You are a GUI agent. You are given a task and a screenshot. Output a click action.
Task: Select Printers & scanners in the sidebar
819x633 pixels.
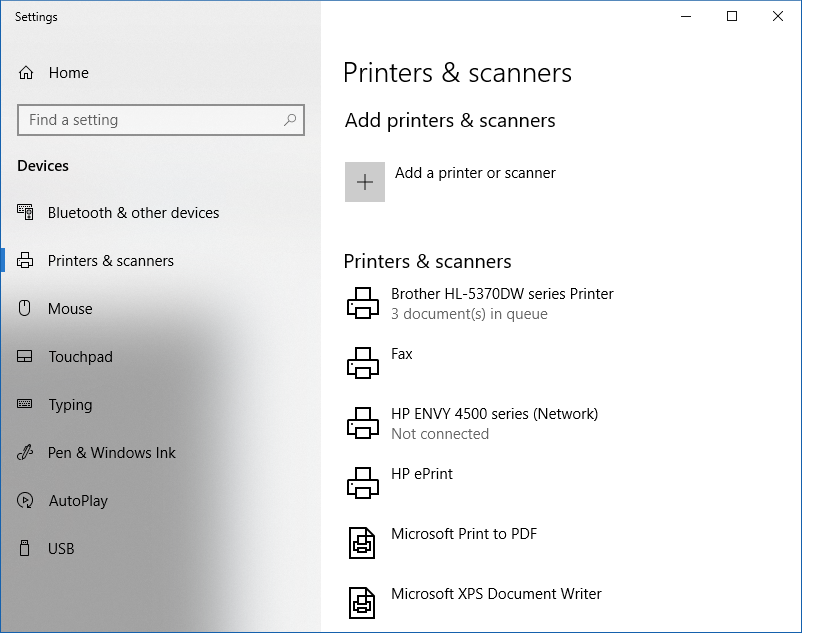[110, 261]
